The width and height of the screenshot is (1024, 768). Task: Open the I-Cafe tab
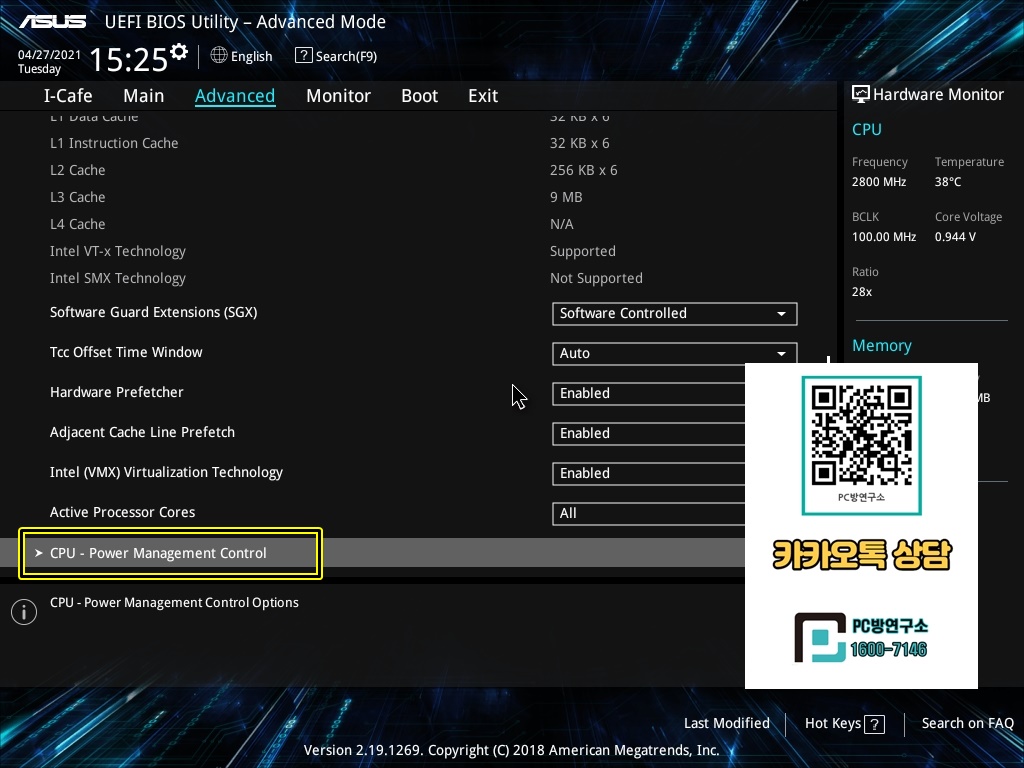[68, 96]
